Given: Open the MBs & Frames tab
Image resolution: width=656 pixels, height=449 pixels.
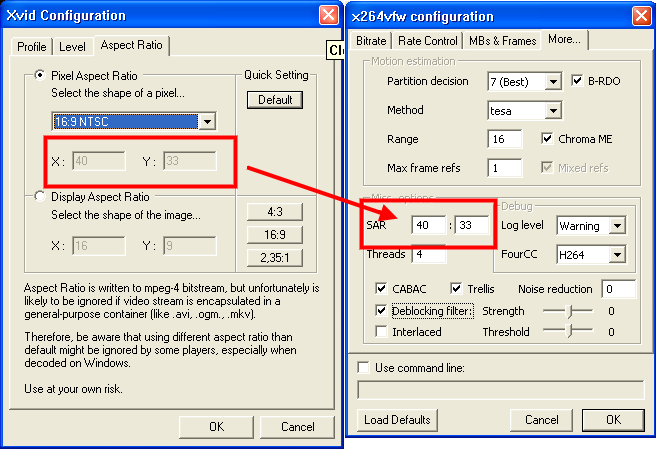Looking at the screenshot, I should coord(502,41).
